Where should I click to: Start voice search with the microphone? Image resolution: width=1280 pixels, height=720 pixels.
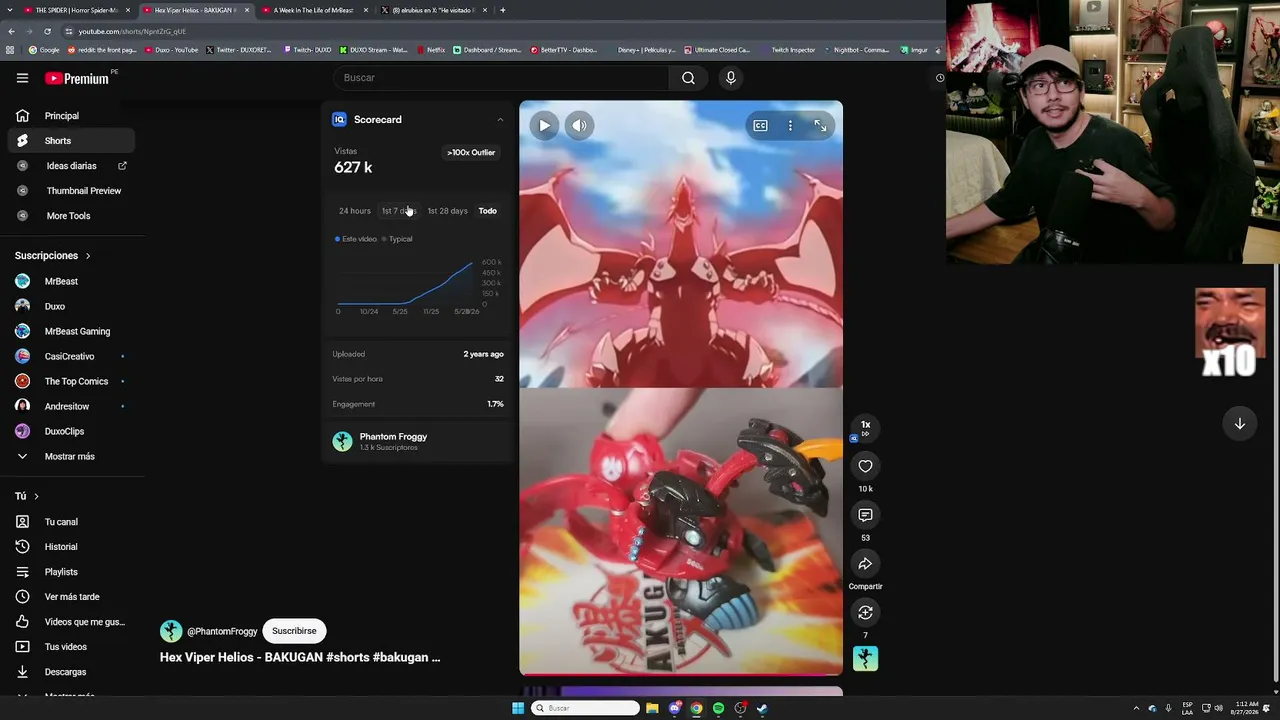click(x=730, y=78)
